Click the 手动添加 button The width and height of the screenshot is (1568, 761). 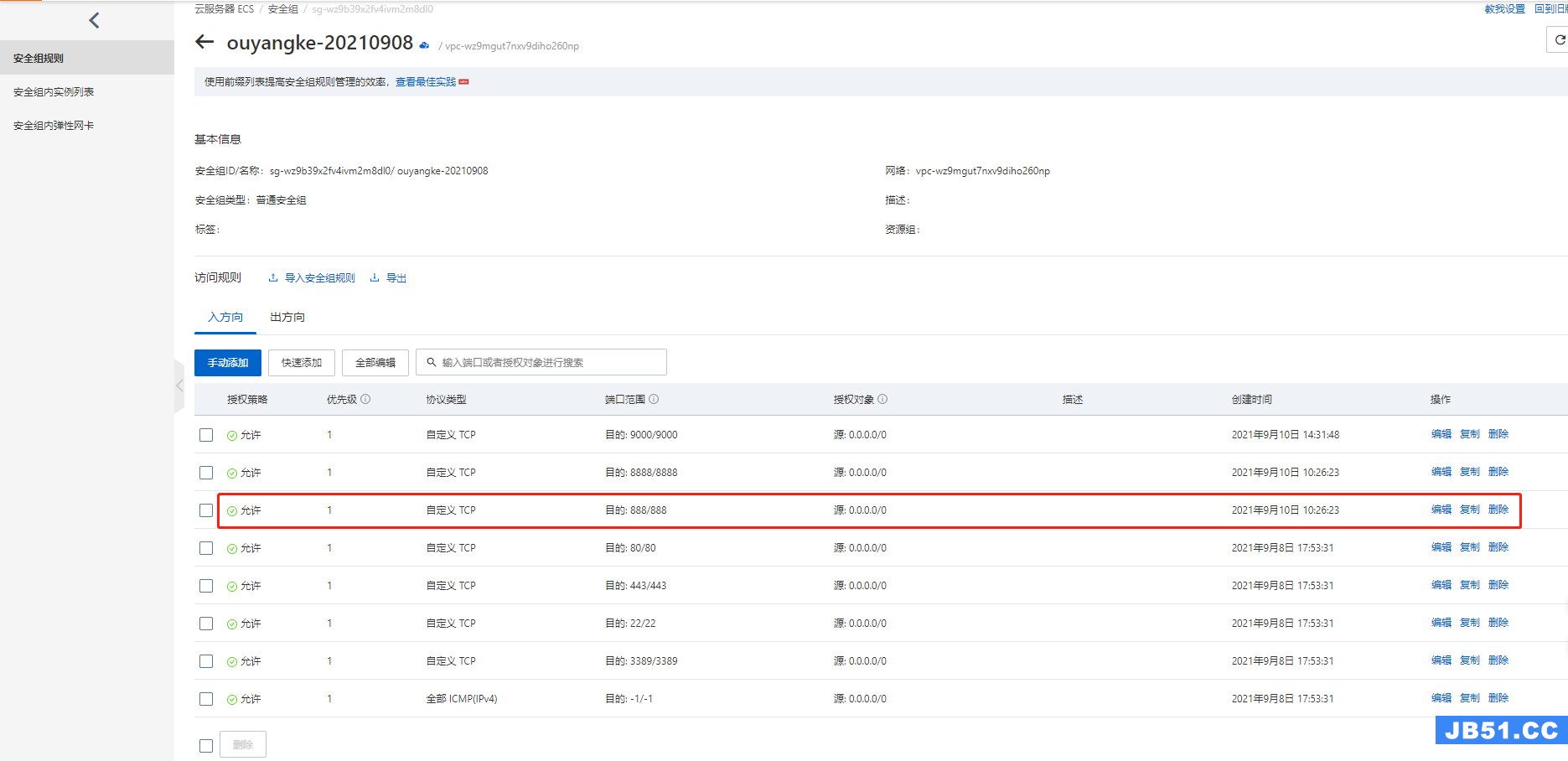point(228,363)
